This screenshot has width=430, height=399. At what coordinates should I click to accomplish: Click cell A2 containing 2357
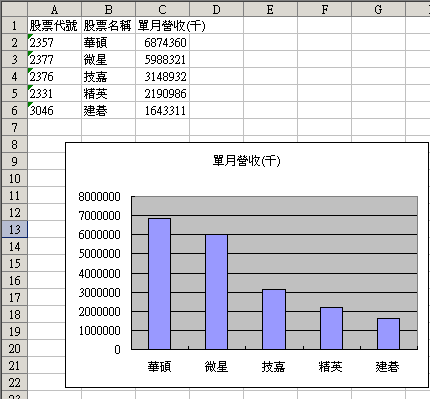coord(54,42)
